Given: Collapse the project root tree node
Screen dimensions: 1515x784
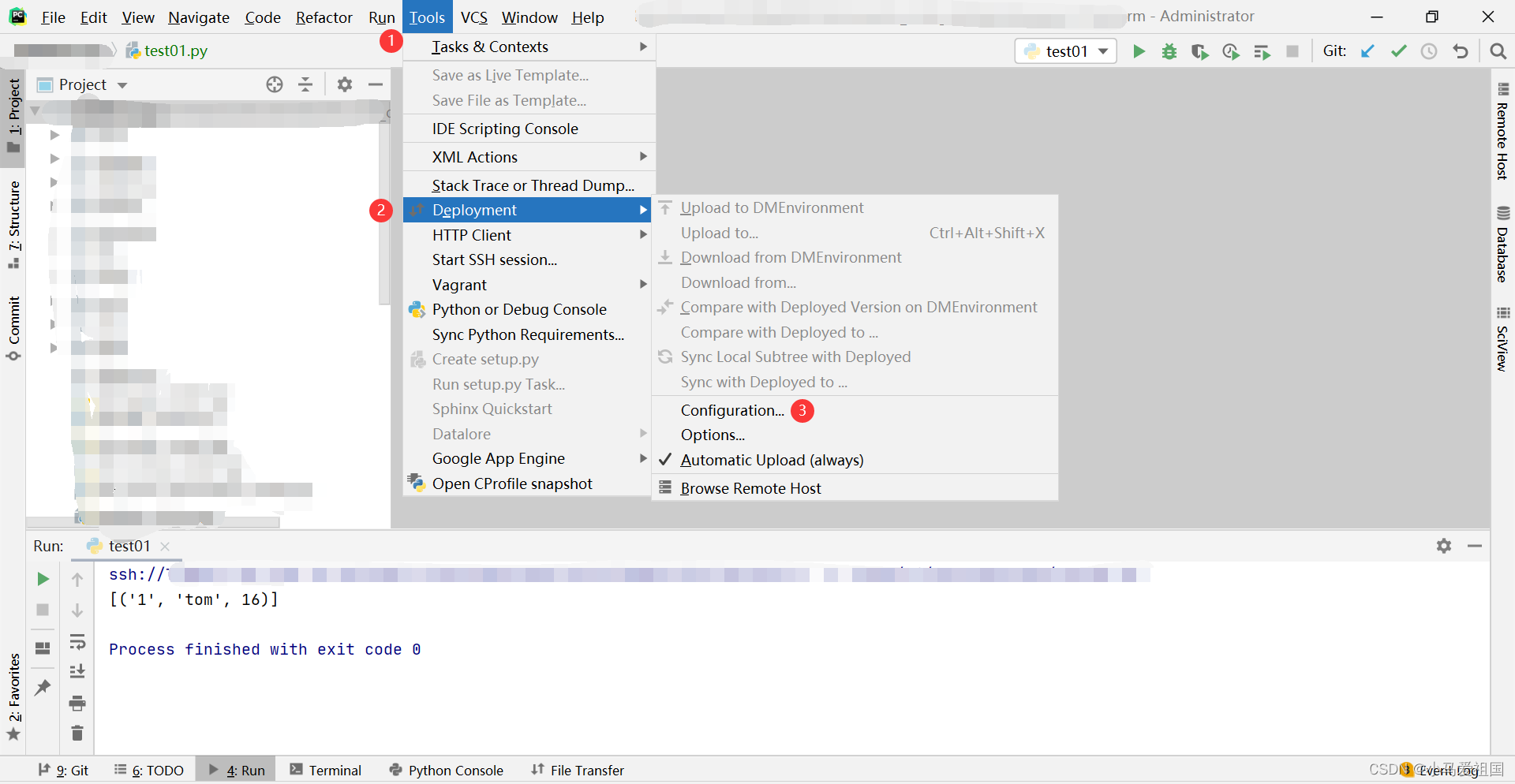Looking at the screenshot, I should point(35,110).
